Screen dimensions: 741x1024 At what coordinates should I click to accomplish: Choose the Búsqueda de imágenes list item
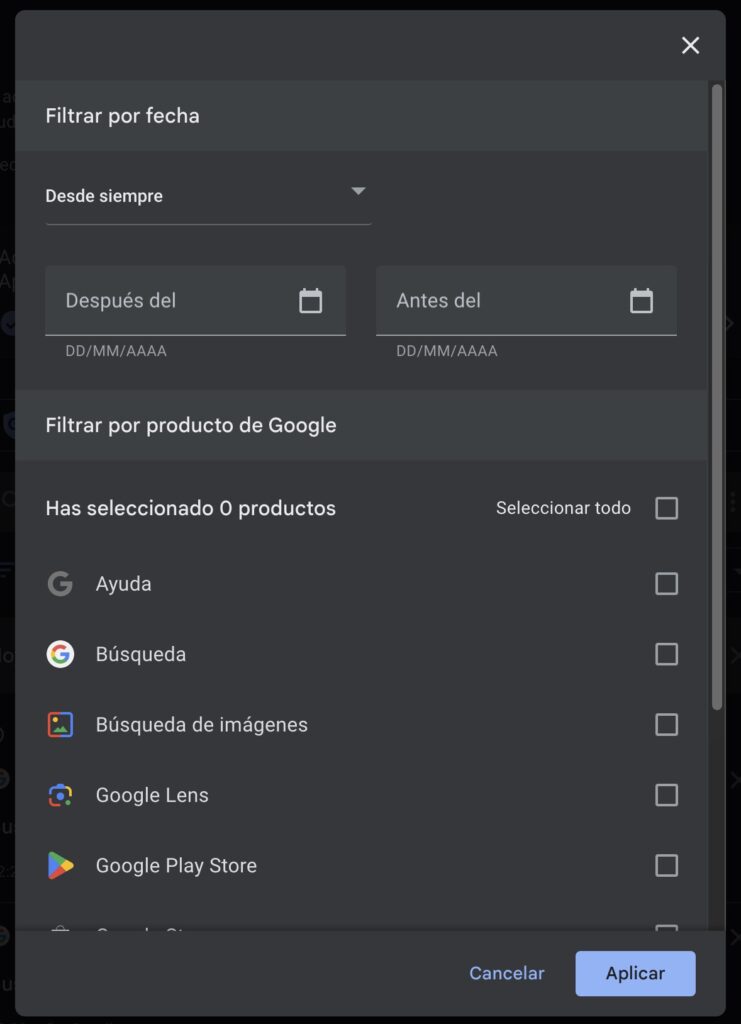pos(362,724)
